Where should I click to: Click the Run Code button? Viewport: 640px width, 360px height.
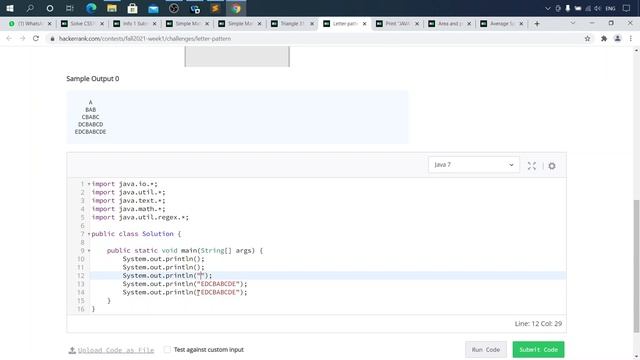click(486, 349)
